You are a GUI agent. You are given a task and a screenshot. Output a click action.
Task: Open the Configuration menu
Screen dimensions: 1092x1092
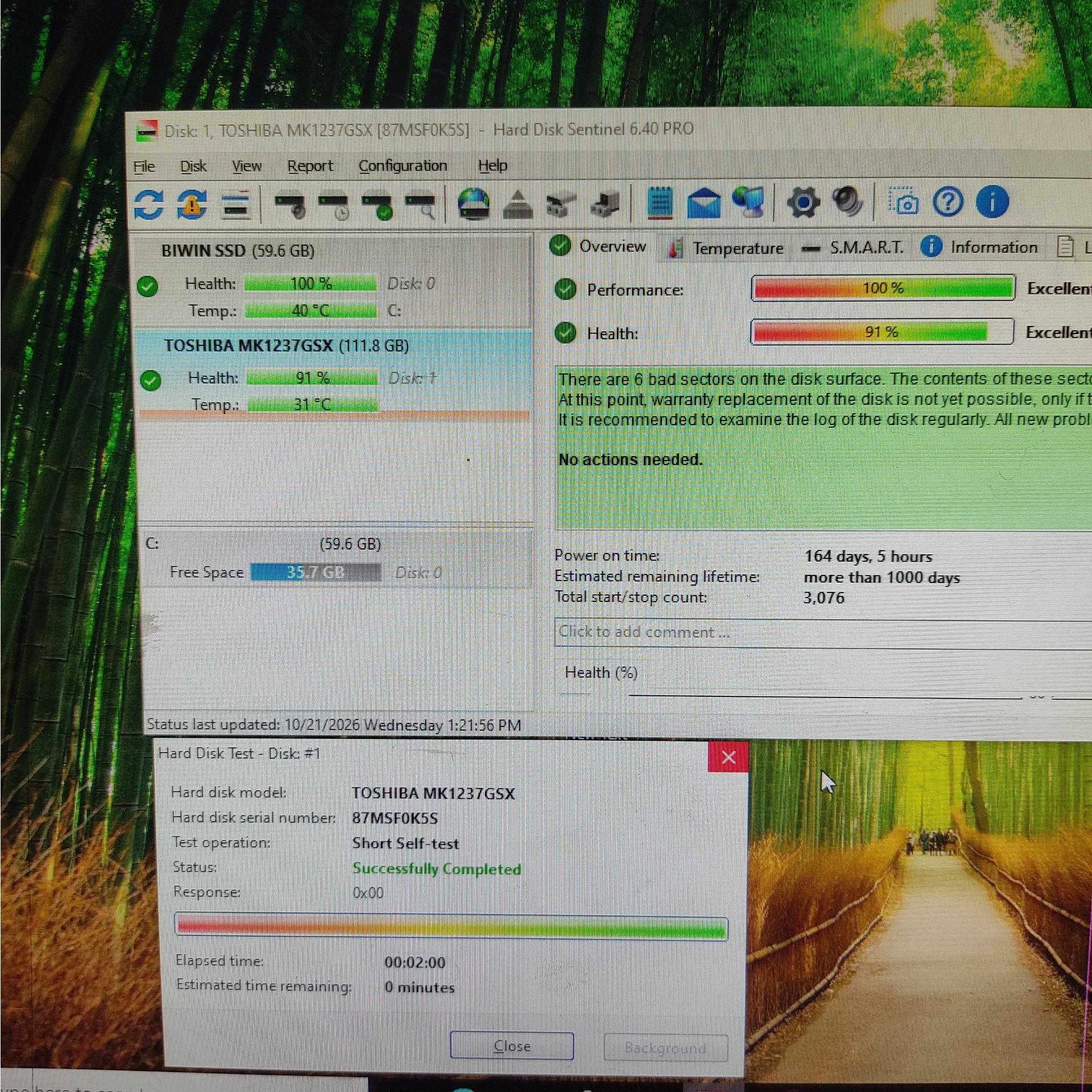(403, 166)
